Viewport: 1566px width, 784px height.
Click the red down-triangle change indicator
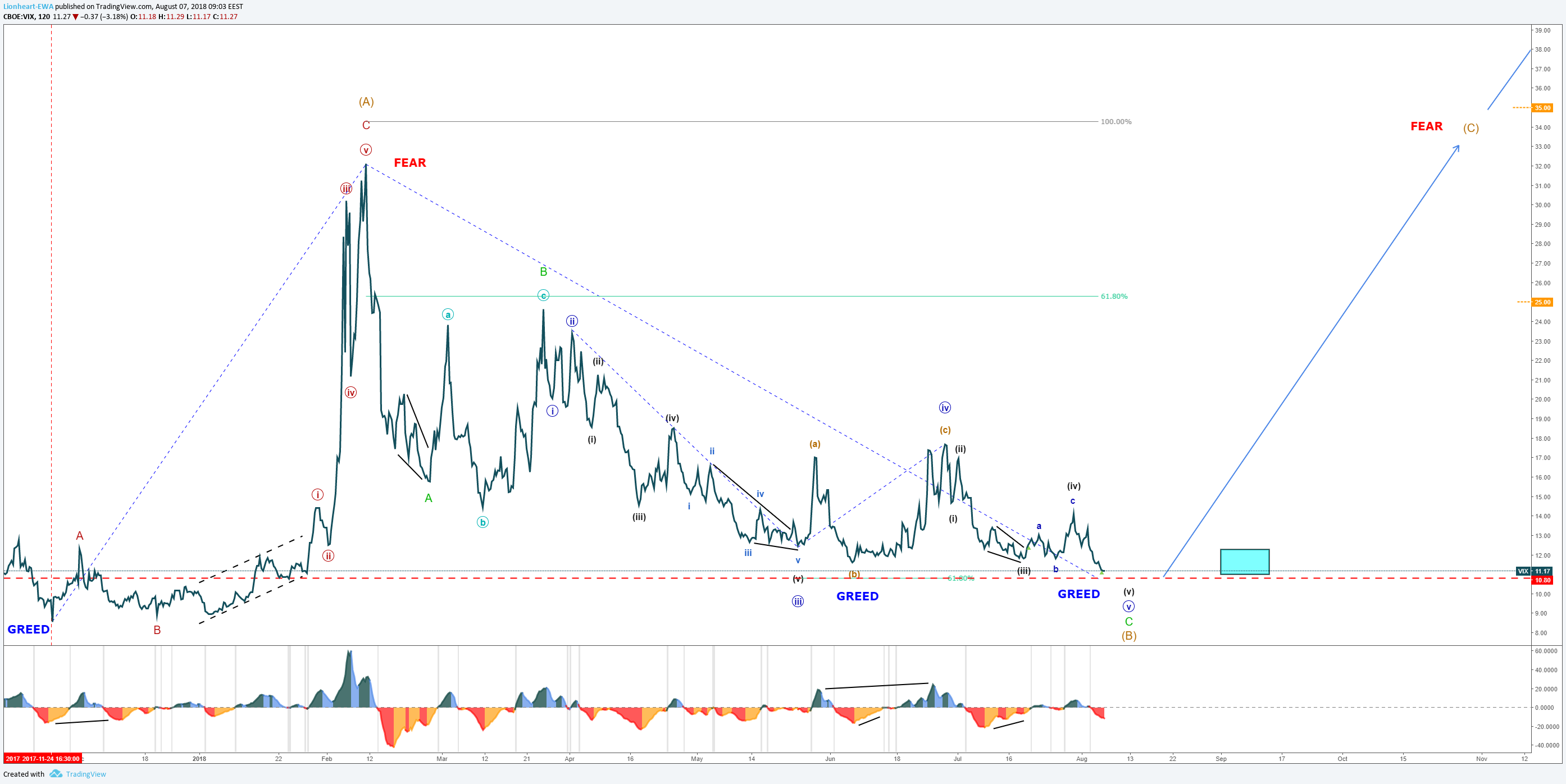[75, 17]
